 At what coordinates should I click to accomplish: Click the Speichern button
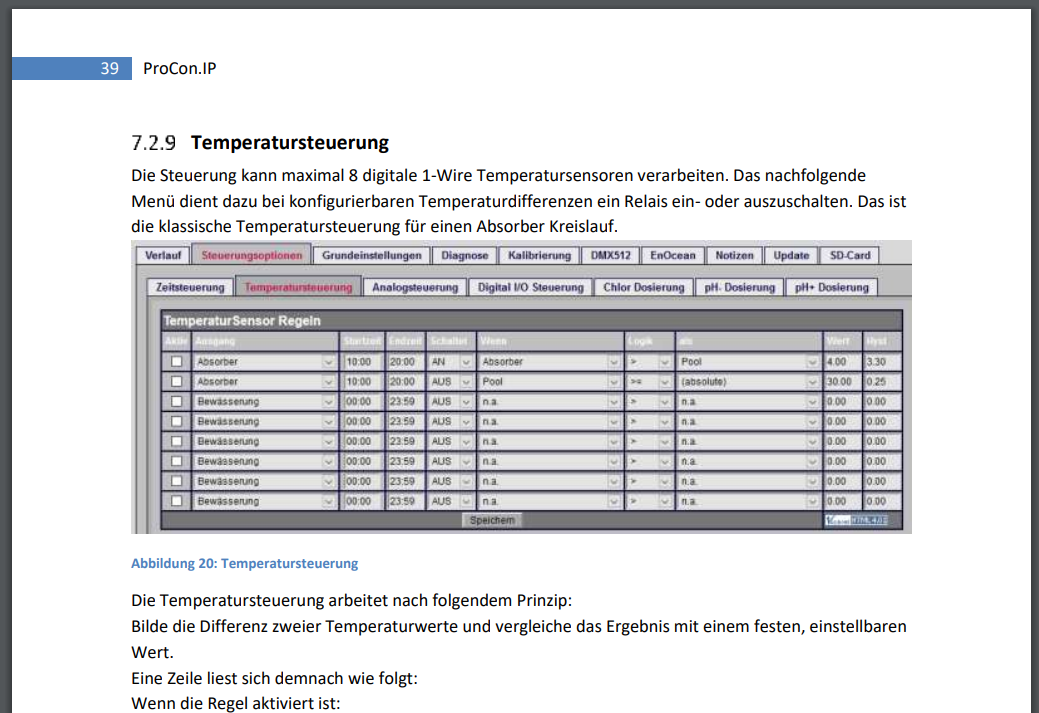(492, 520)
